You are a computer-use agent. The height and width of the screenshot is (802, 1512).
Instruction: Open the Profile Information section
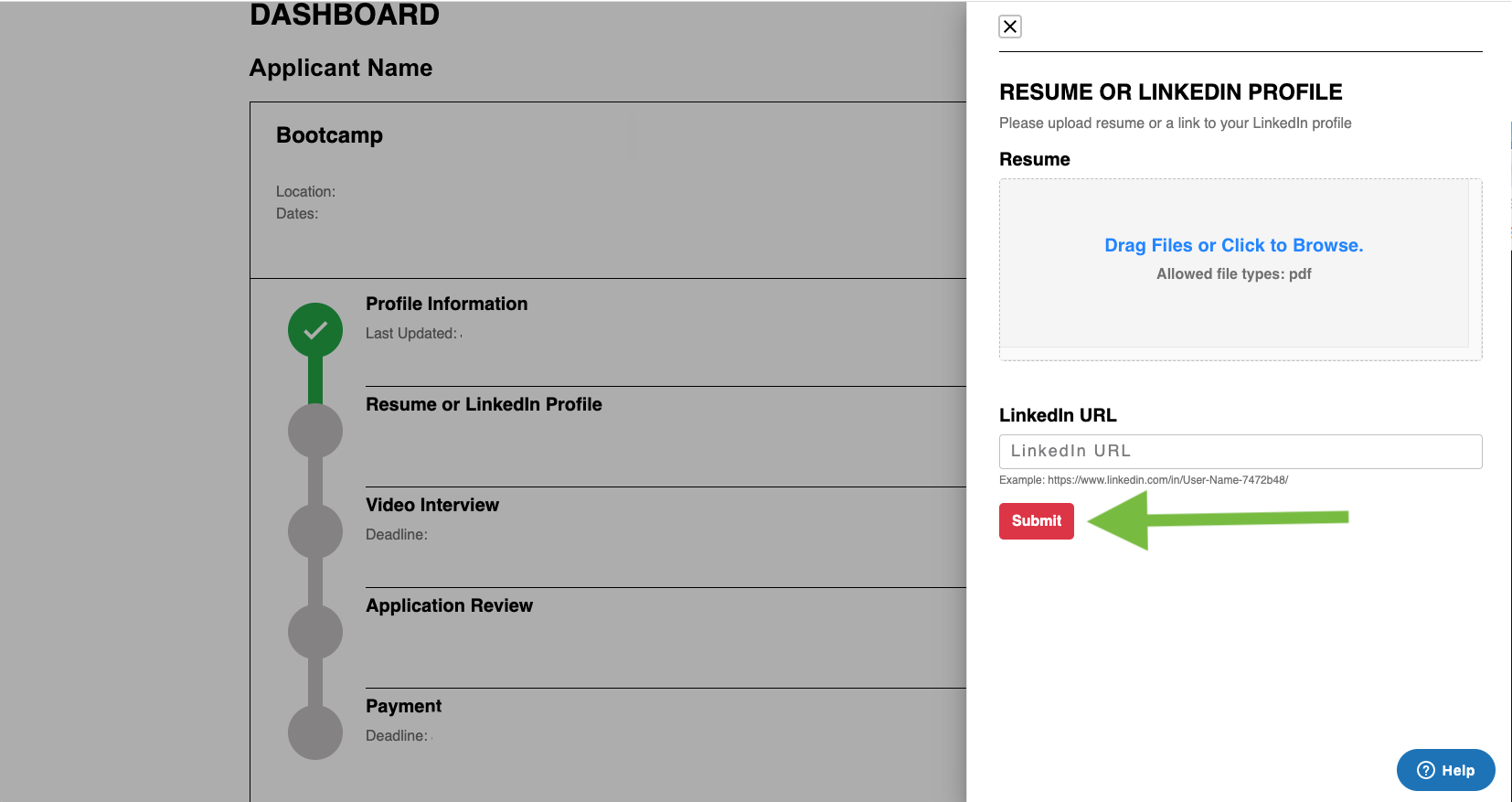pos(446,304)
